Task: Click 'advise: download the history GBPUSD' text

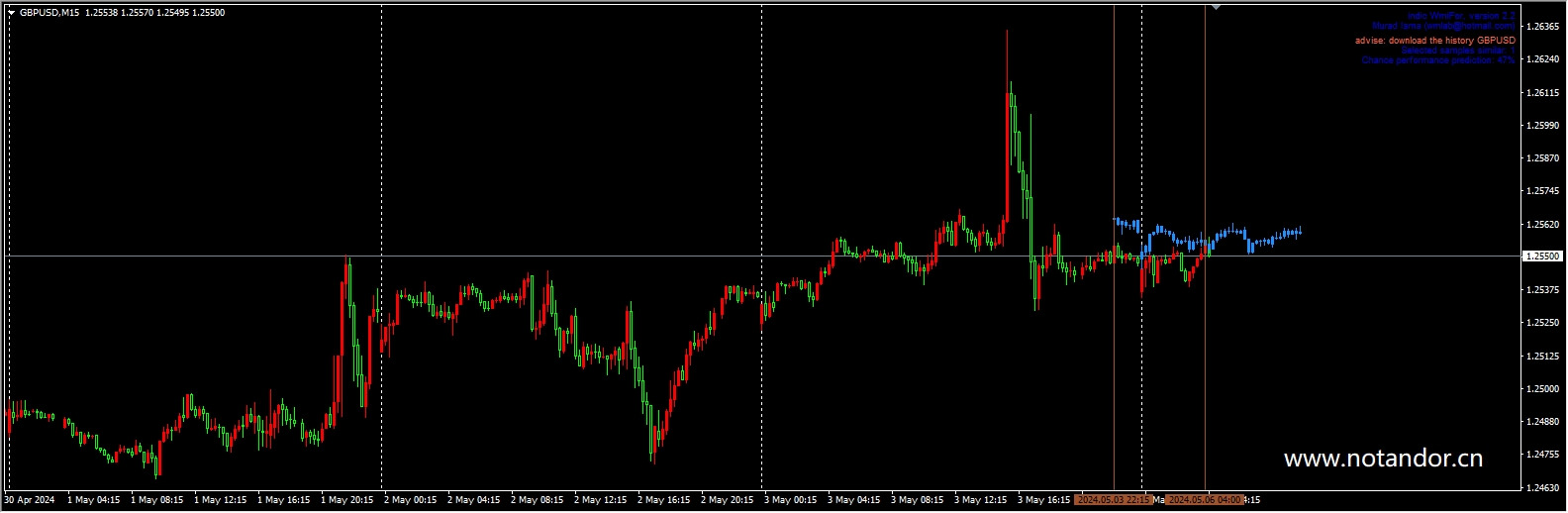Action: (x=1435, y=41)
